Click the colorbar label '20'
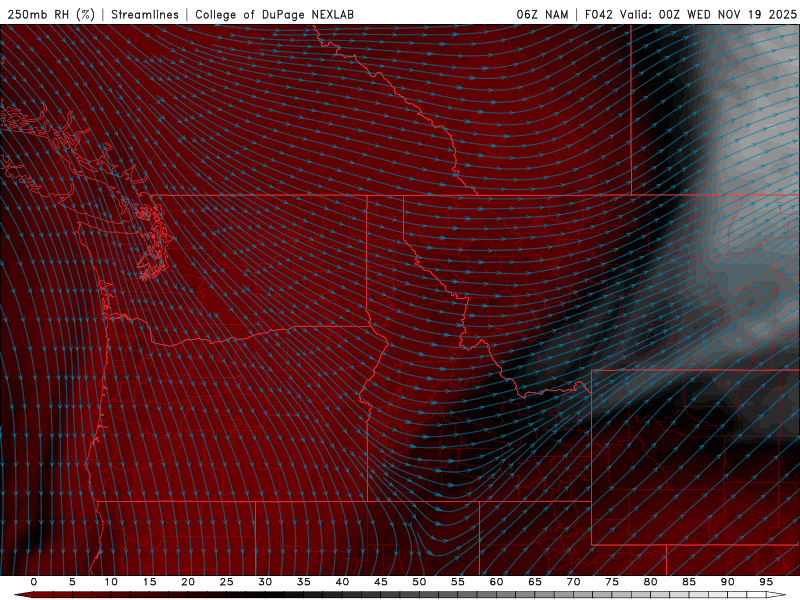This screenshot has width=800, height=600. pyautogui.click(x=188, y=582)
